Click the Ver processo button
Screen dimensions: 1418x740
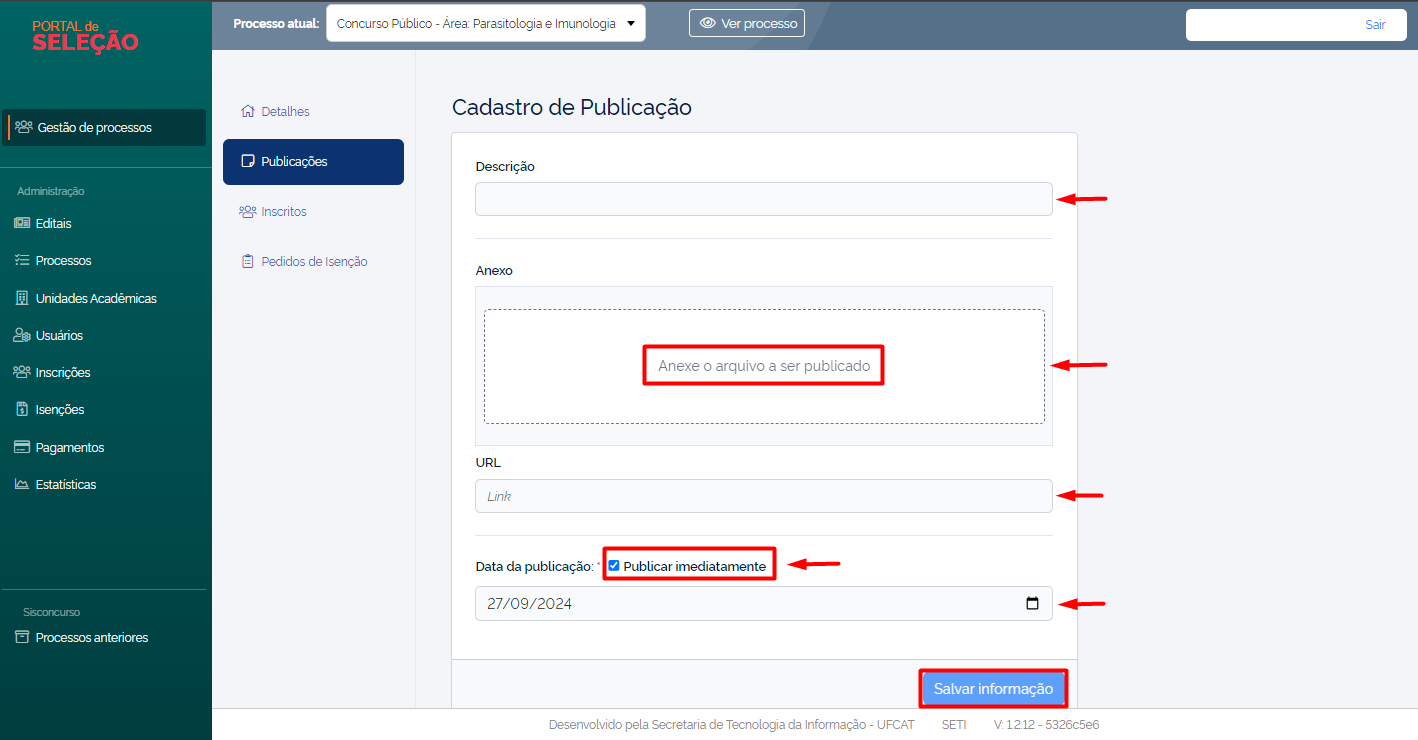(747, 23)
